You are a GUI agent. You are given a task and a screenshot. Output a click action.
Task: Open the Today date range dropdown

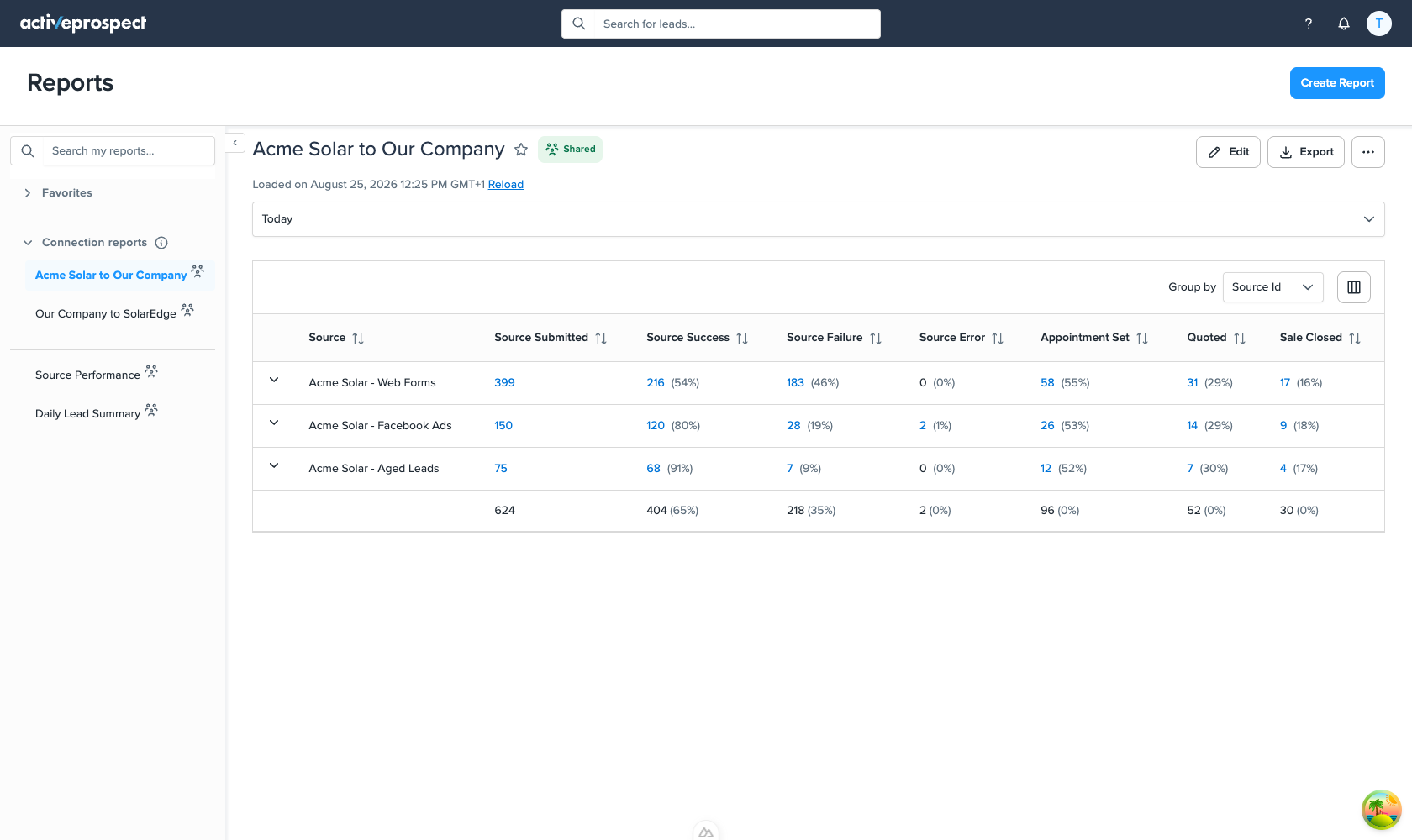tap(819, 219)
